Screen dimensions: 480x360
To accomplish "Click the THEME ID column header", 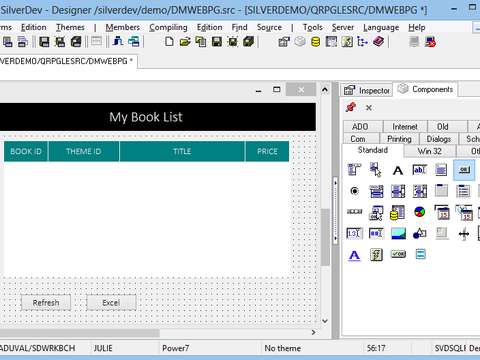I will click(x=84, y=151).
